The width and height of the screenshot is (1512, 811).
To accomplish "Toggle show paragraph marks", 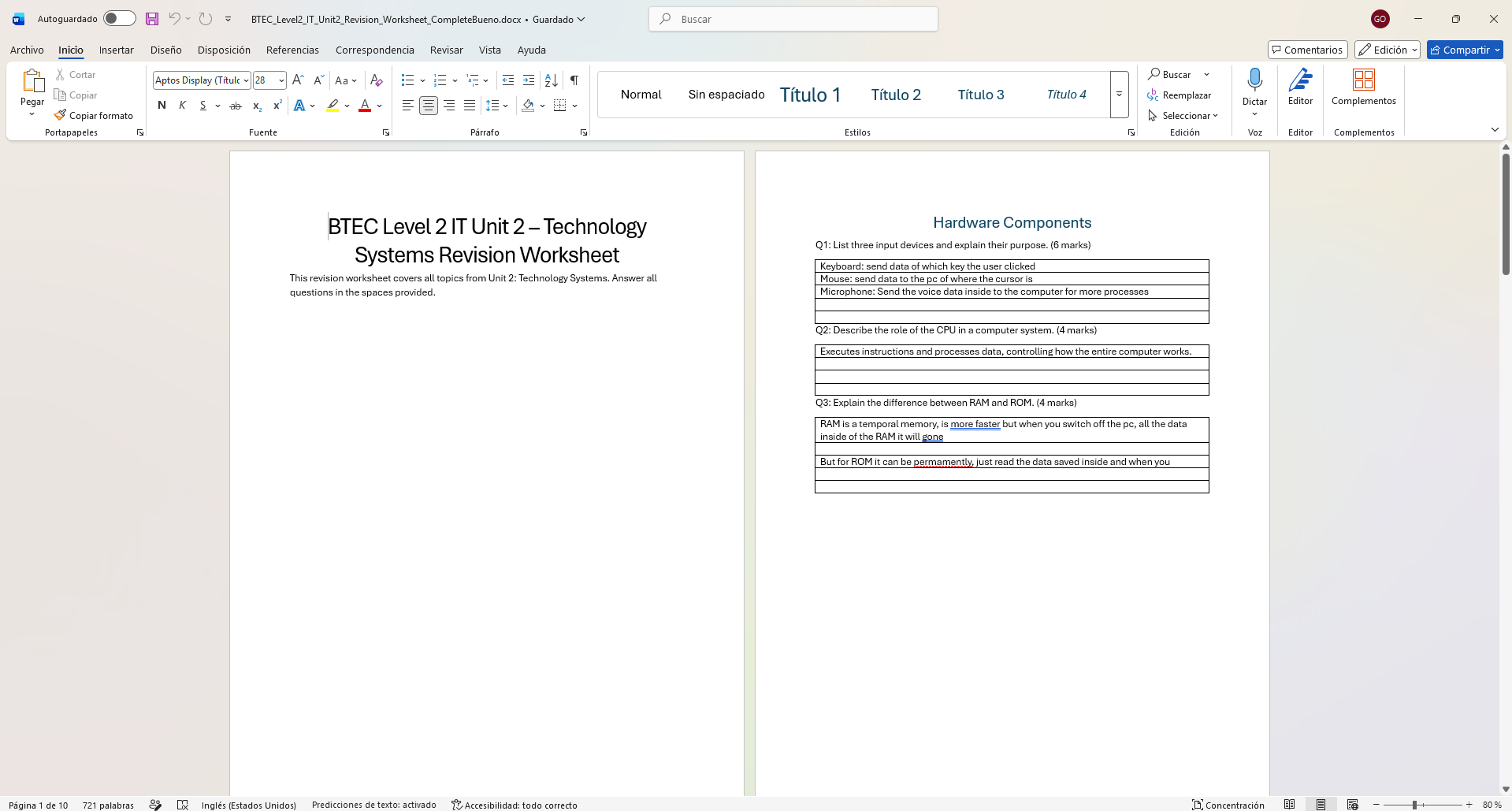I will 574,80.
